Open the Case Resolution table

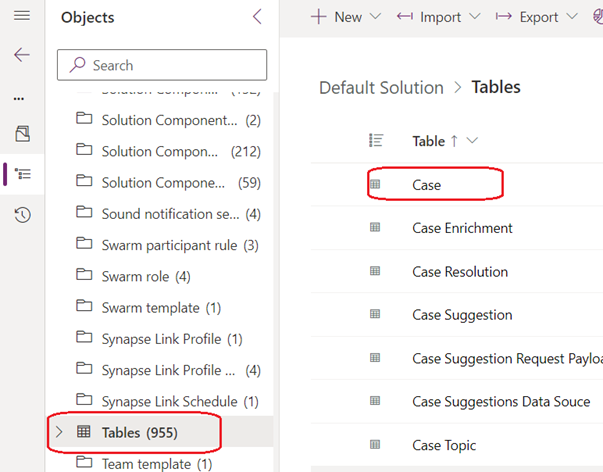[460, 272]
